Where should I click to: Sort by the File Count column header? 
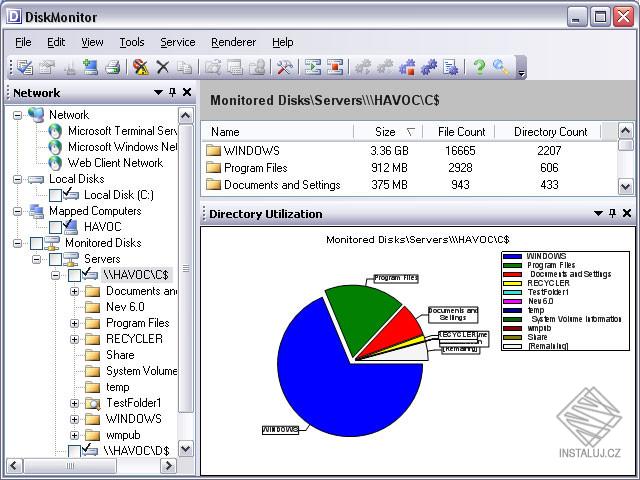[x=459, y=132]
